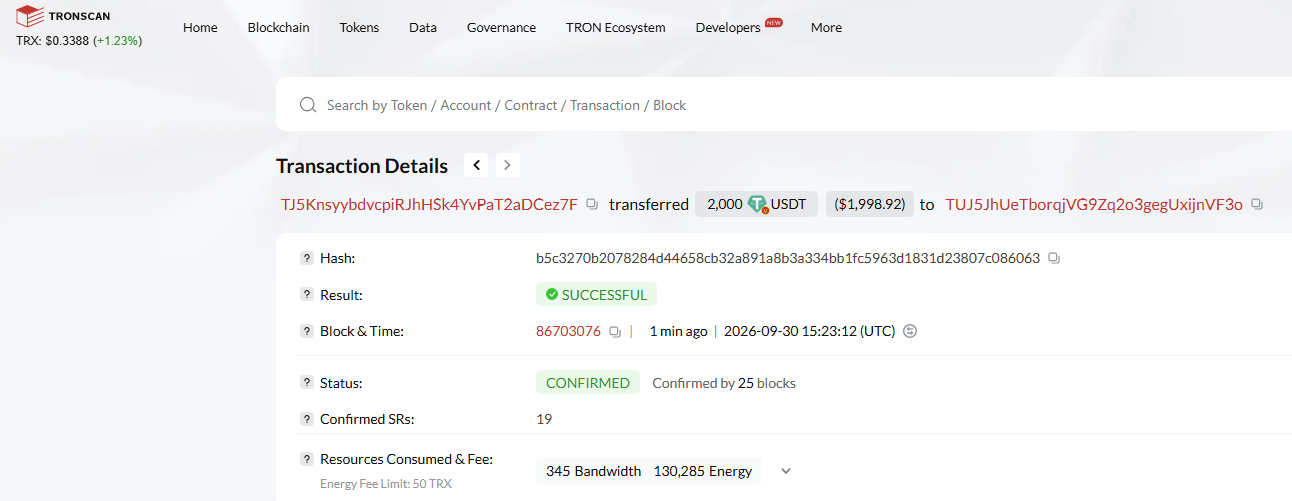1292x501 pixels.
Task: Click the 2,000 amount value
Action: [x=725, y=204]
